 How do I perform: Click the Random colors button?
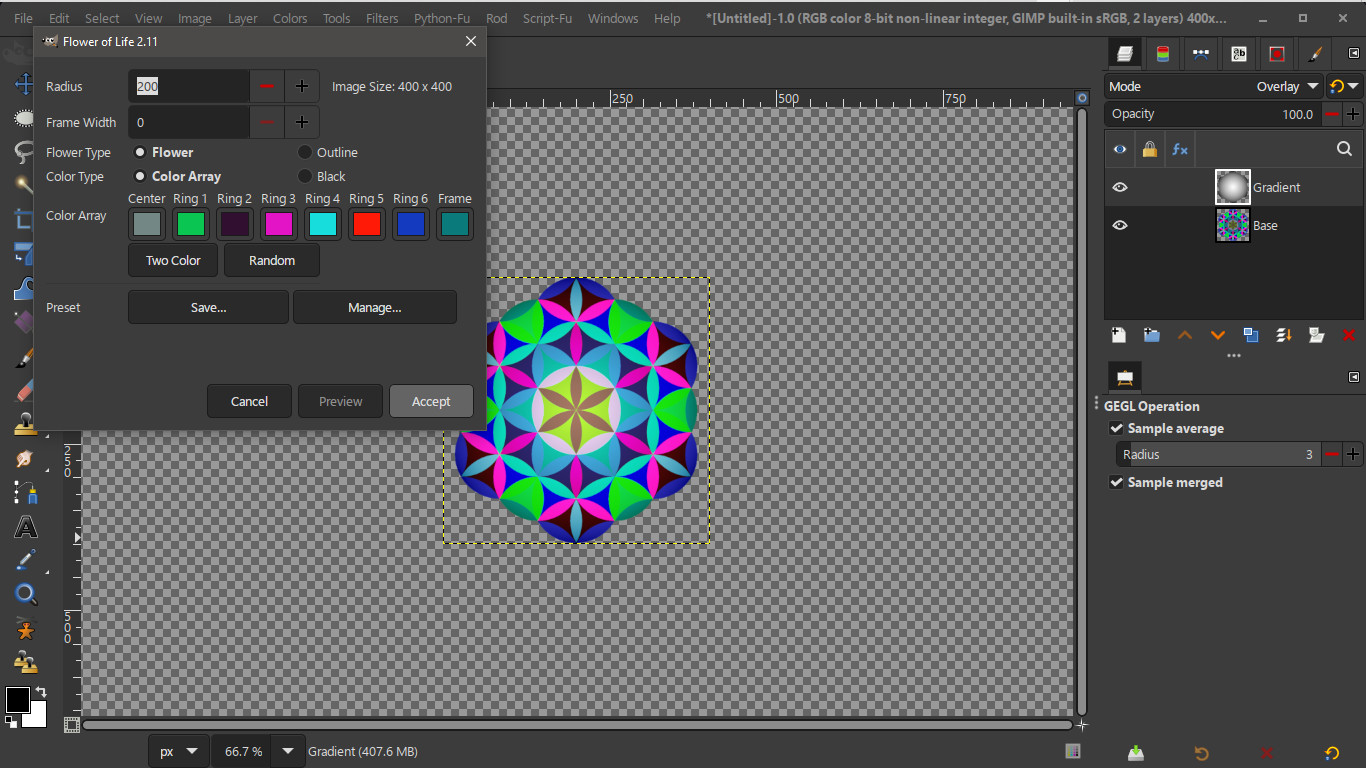[x=272, y=260]
